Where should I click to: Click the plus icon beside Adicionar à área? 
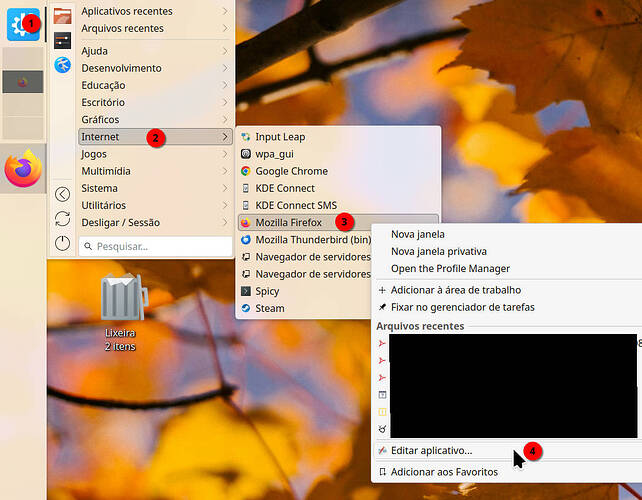382,290
